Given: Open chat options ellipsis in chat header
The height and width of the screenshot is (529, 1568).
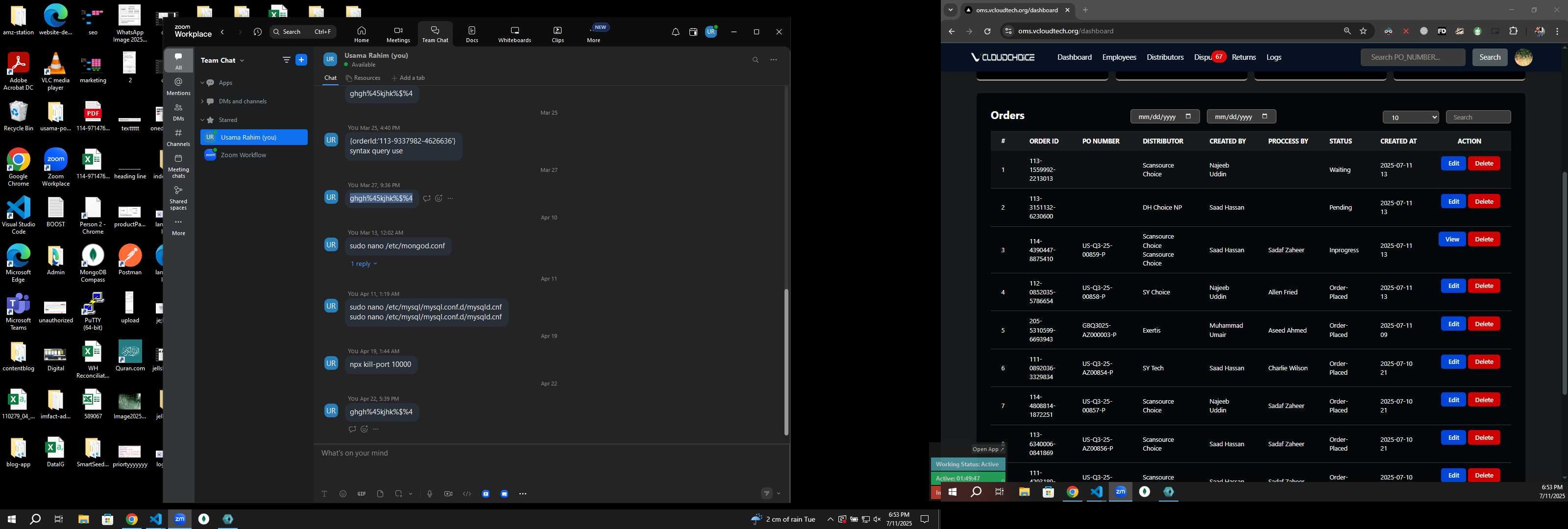Looking at the screenshot, I should click(774, 60).
